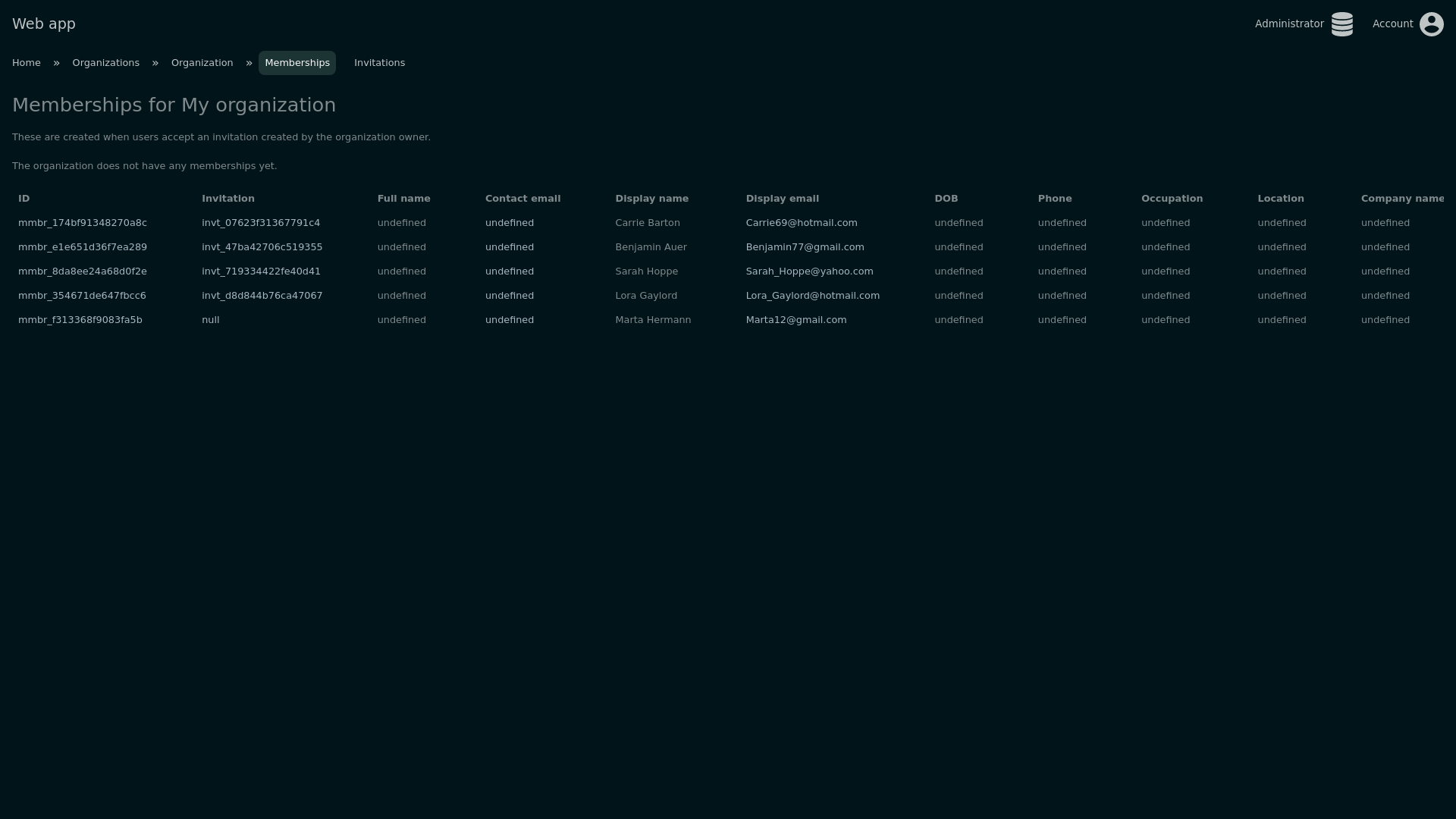
Task: Open membership mmbr_f313368f9083fa5b
Action: (x=80, y=320)
